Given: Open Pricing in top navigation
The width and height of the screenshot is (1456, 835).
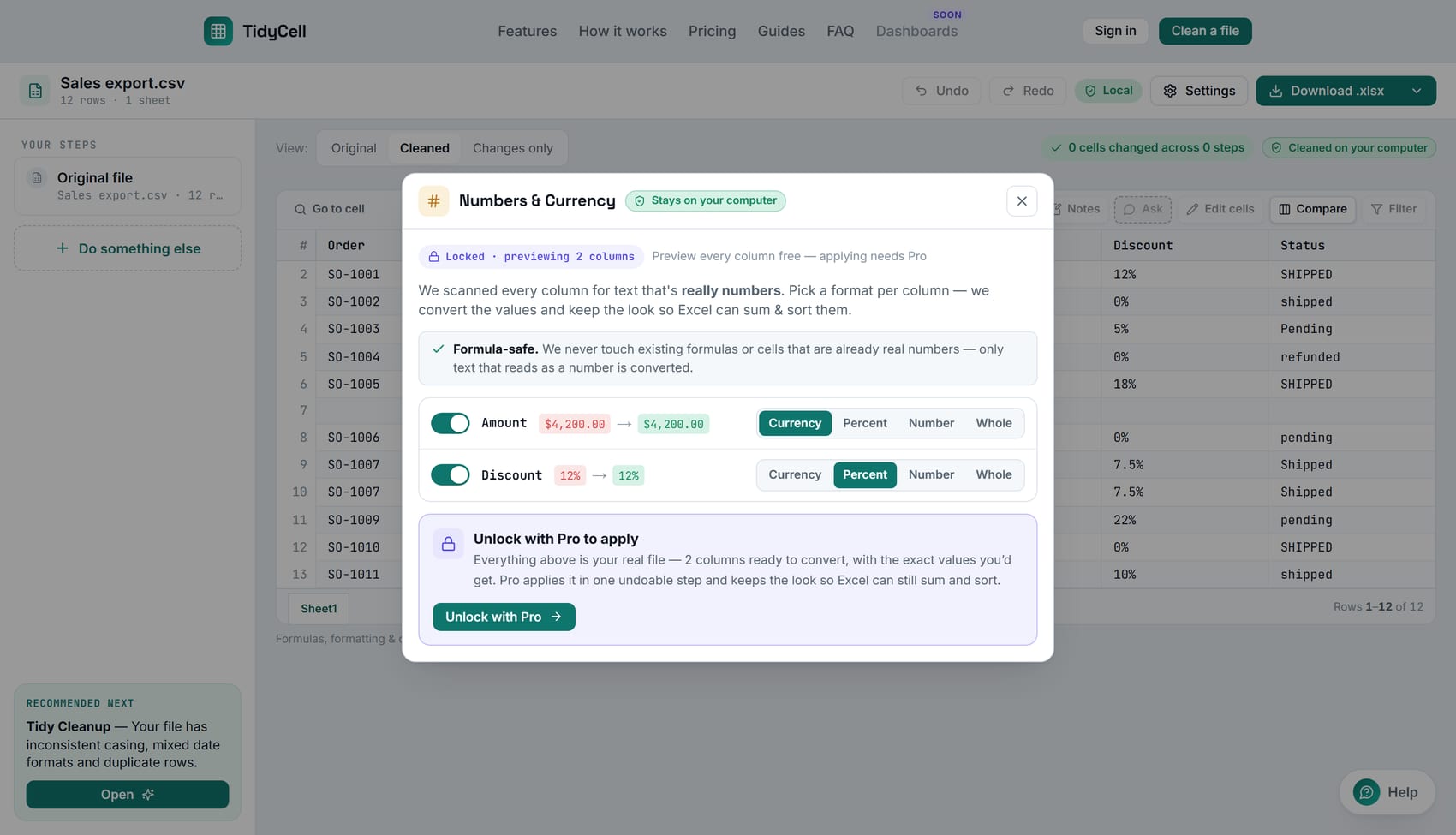Looking at the screenshot, I should (x=712, y=31).
